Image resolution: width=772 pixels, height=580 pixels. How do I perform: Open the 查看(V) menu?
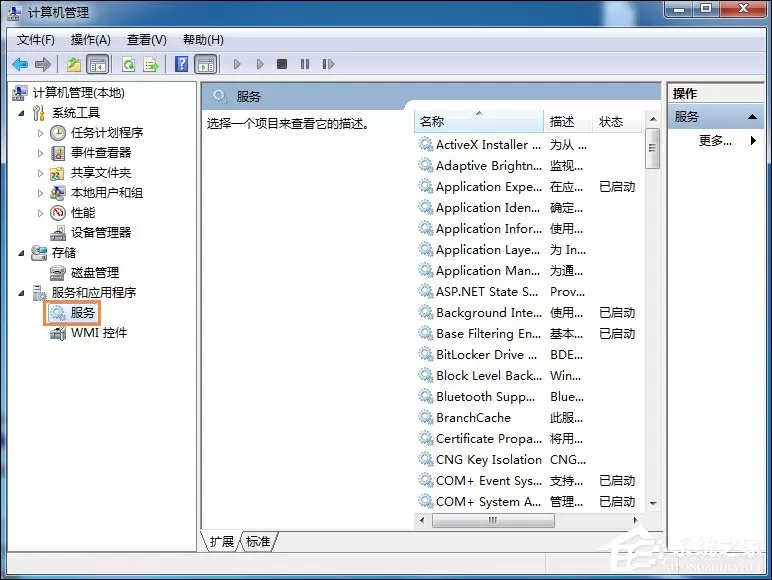pos(147,39)
